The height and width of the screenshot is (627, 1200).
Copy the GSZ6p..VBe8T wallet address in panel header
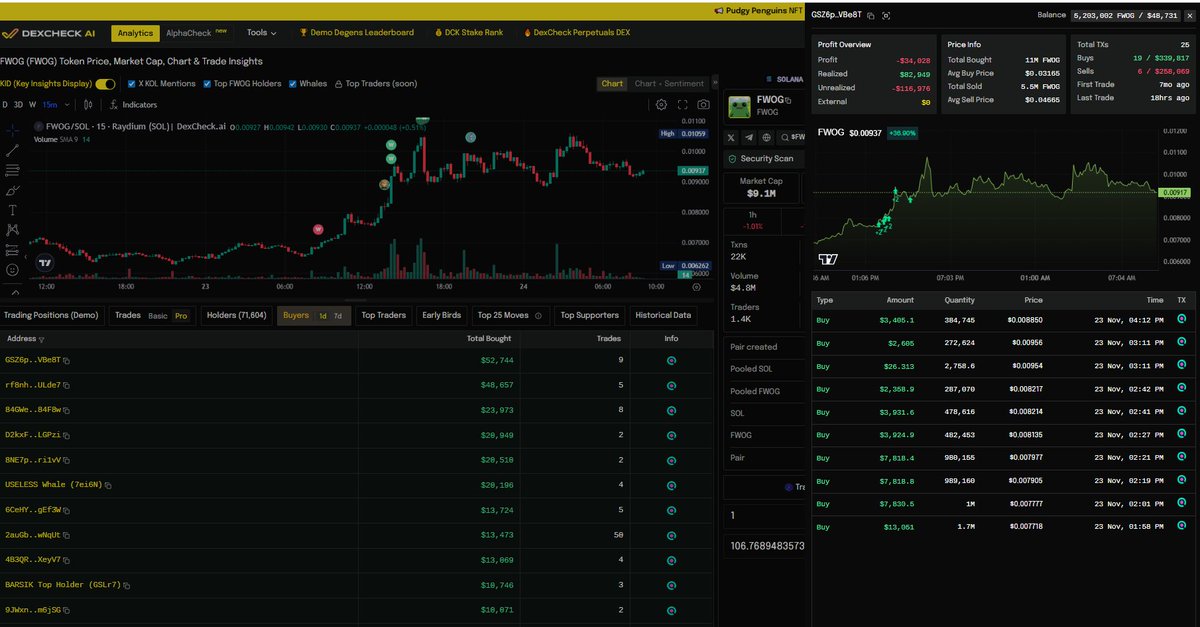pyautogui.click(x=871, y=16)
